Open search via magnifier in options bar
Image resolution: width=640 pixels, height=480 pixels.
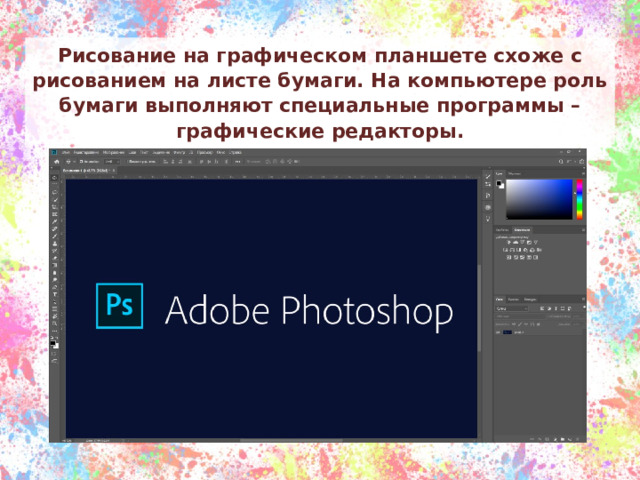[x=561, y=162]
